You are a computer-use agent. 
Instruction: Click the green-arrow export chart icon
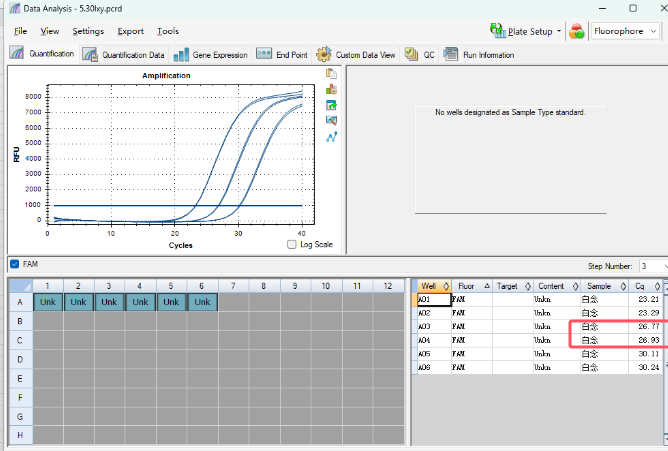(331, 105)
